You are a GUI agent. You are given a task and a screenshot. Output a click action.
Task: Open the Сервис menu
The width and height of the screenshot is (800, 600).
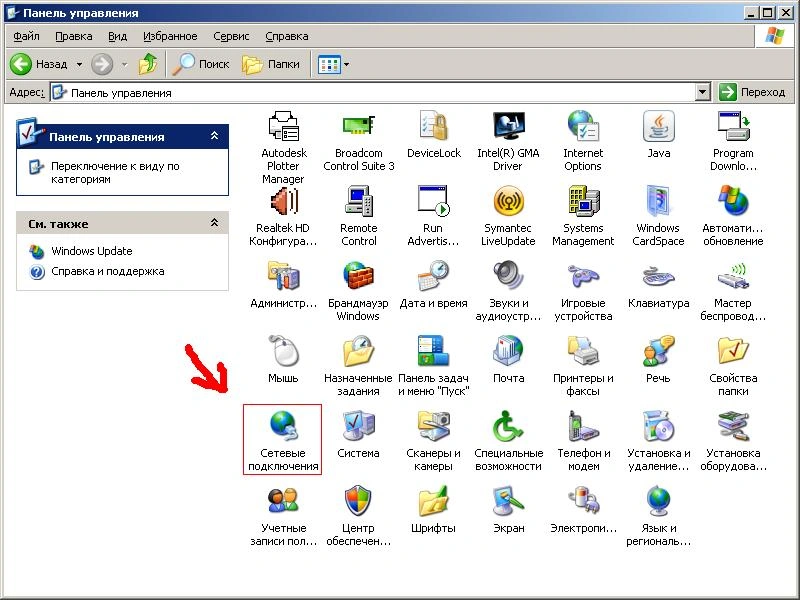click(231, 36)
